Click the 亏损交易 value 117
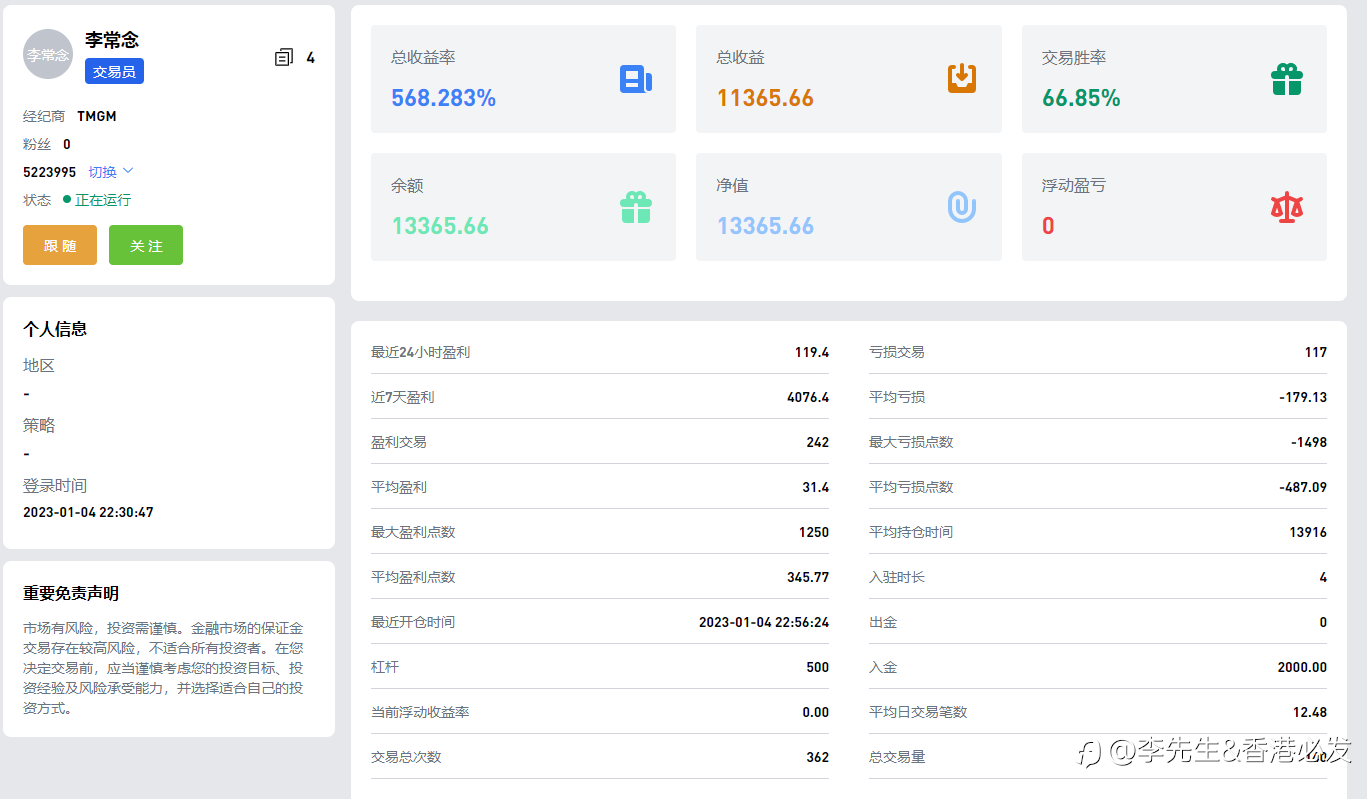 pos(1316,352)
